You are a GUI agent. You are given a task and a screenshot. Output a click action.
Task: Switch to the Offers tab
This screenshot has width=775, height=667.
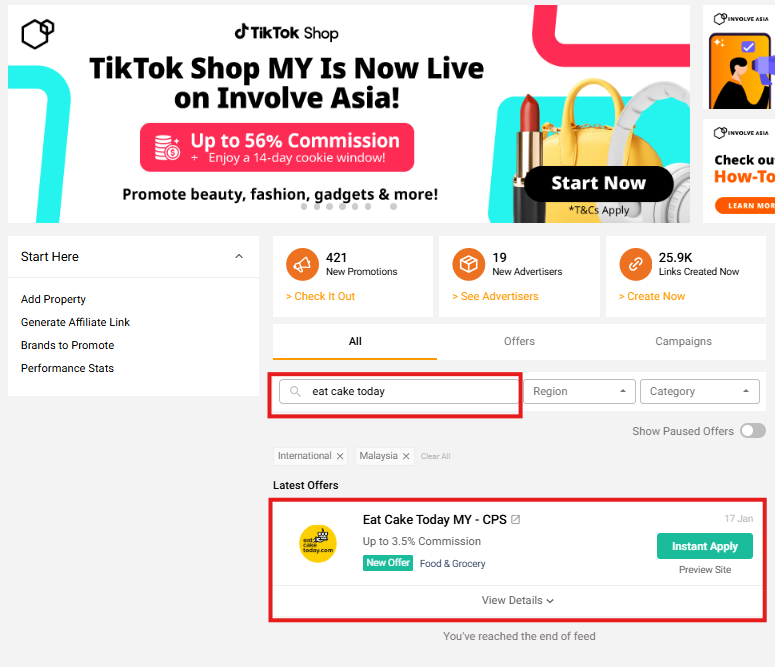pos(519,341)
